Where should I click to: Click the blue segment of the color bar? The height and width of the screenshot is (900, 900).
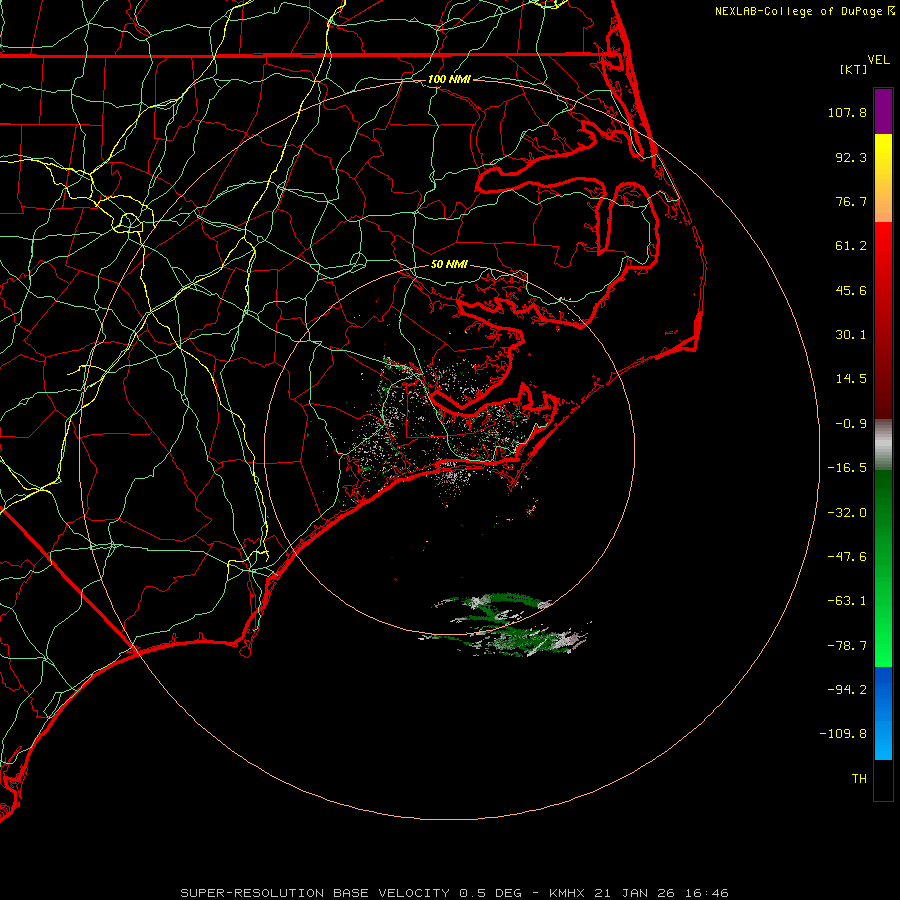click(x=883, y=713)
